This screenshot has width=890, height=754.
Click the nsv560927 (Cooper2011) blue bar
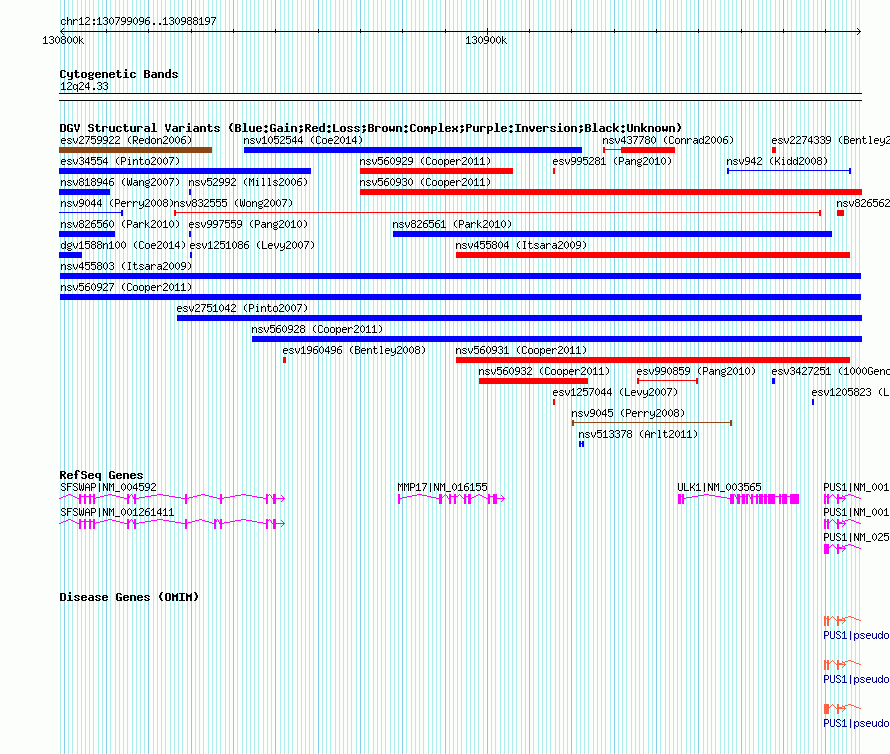(460, 297)
